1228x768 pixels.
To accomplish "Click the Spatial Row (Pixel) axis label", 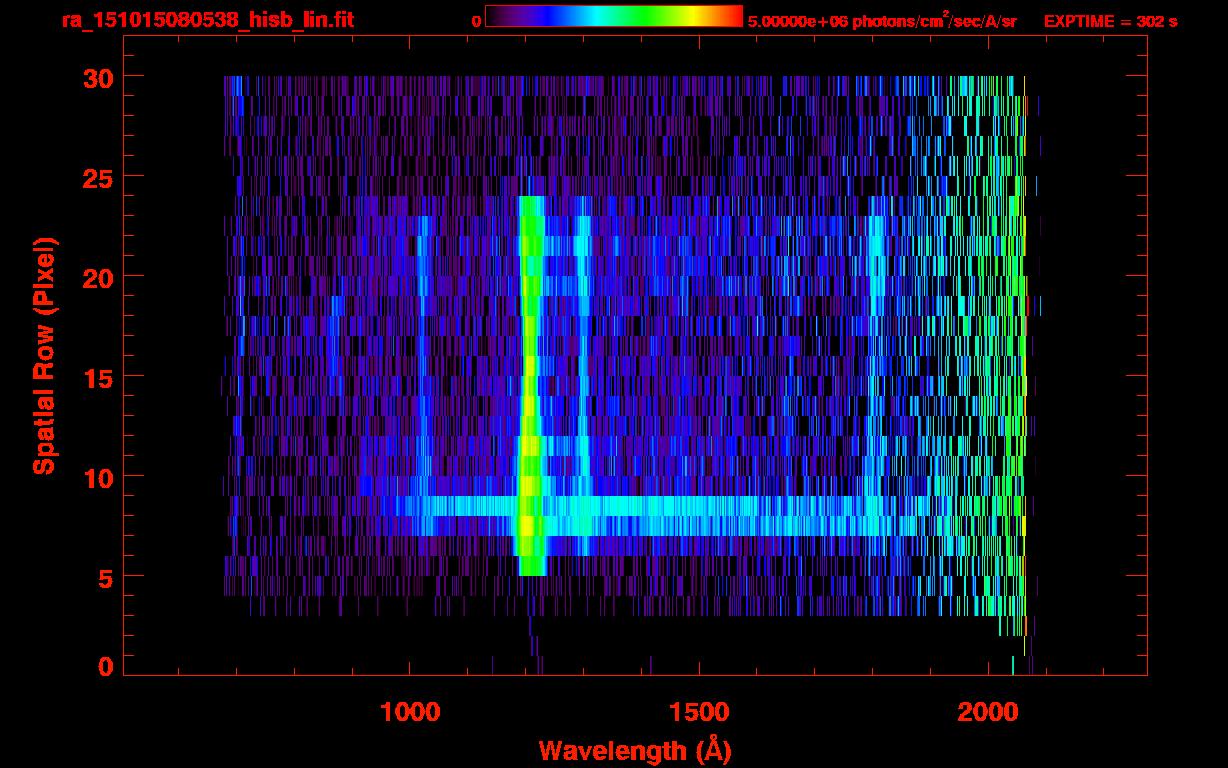I will (43, 355).
